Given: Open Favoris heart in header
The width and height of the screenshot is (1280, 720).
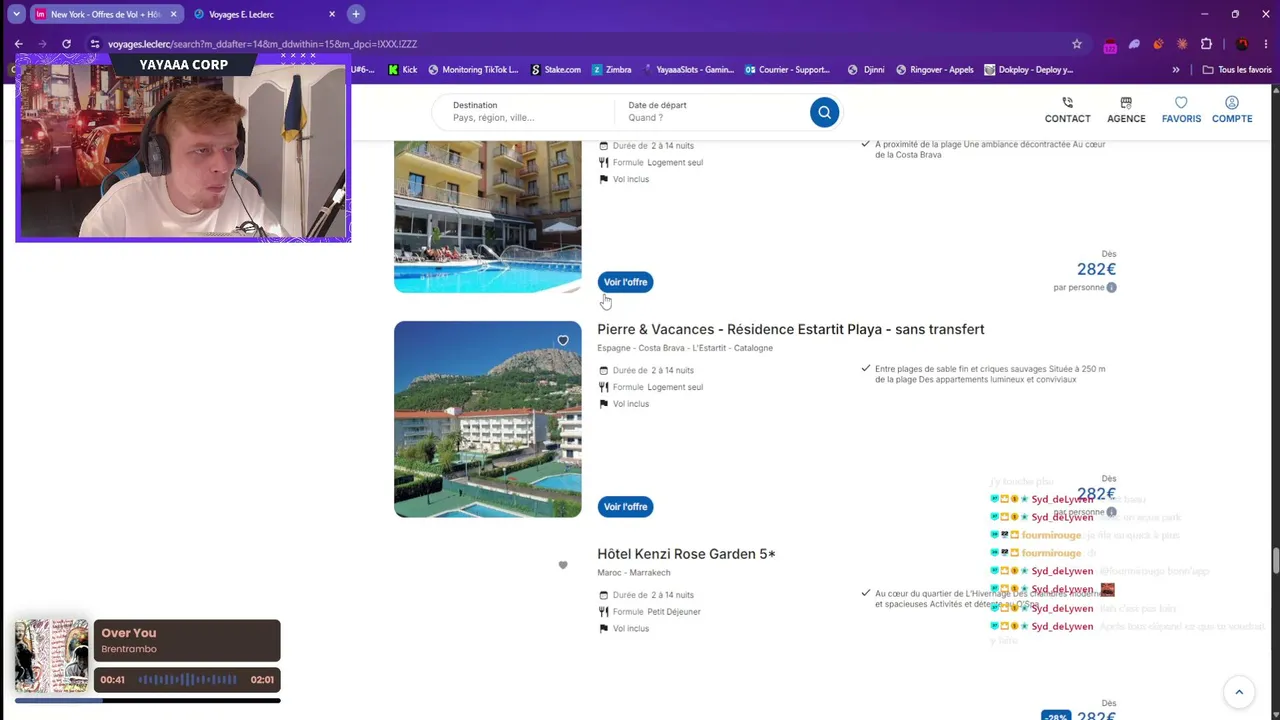Looking at the screenshot, I should coord(1181,103).
